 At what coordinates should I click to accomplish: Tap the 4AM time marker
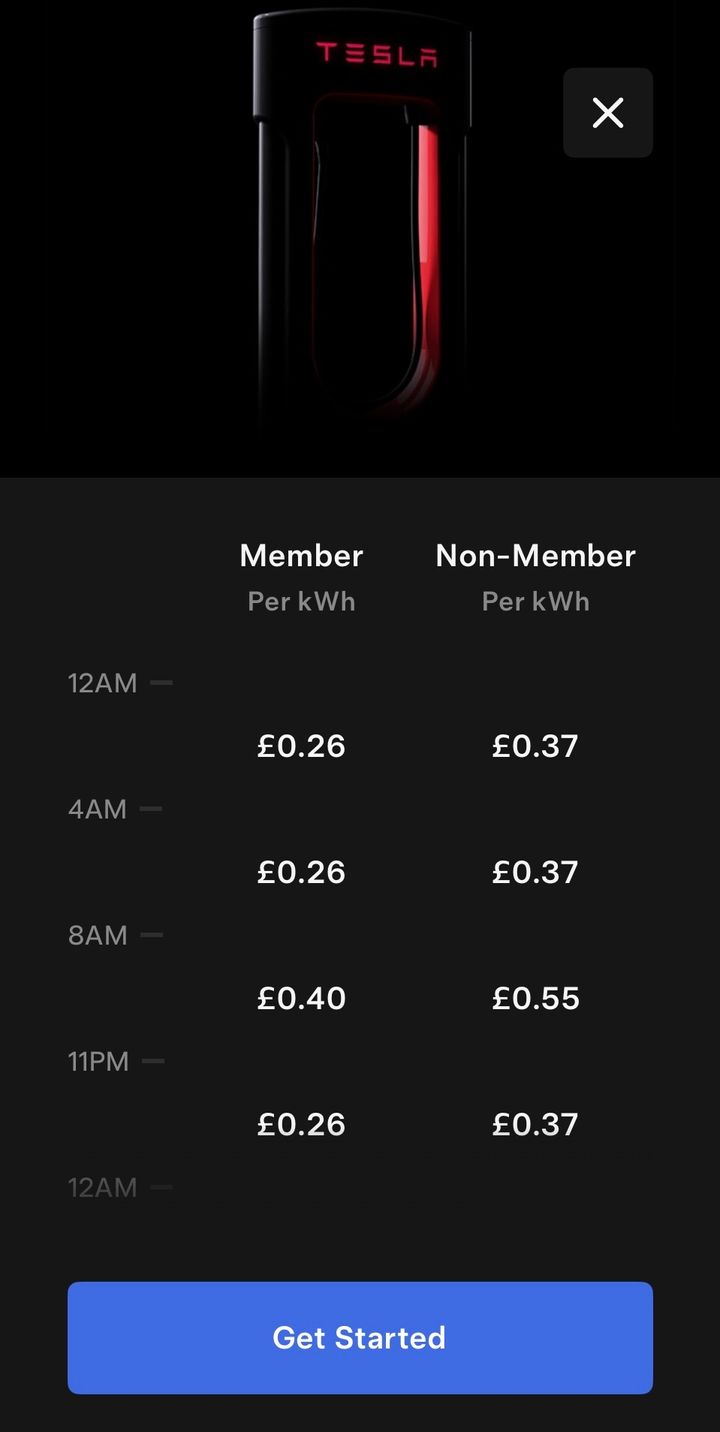tap(97, 810)
